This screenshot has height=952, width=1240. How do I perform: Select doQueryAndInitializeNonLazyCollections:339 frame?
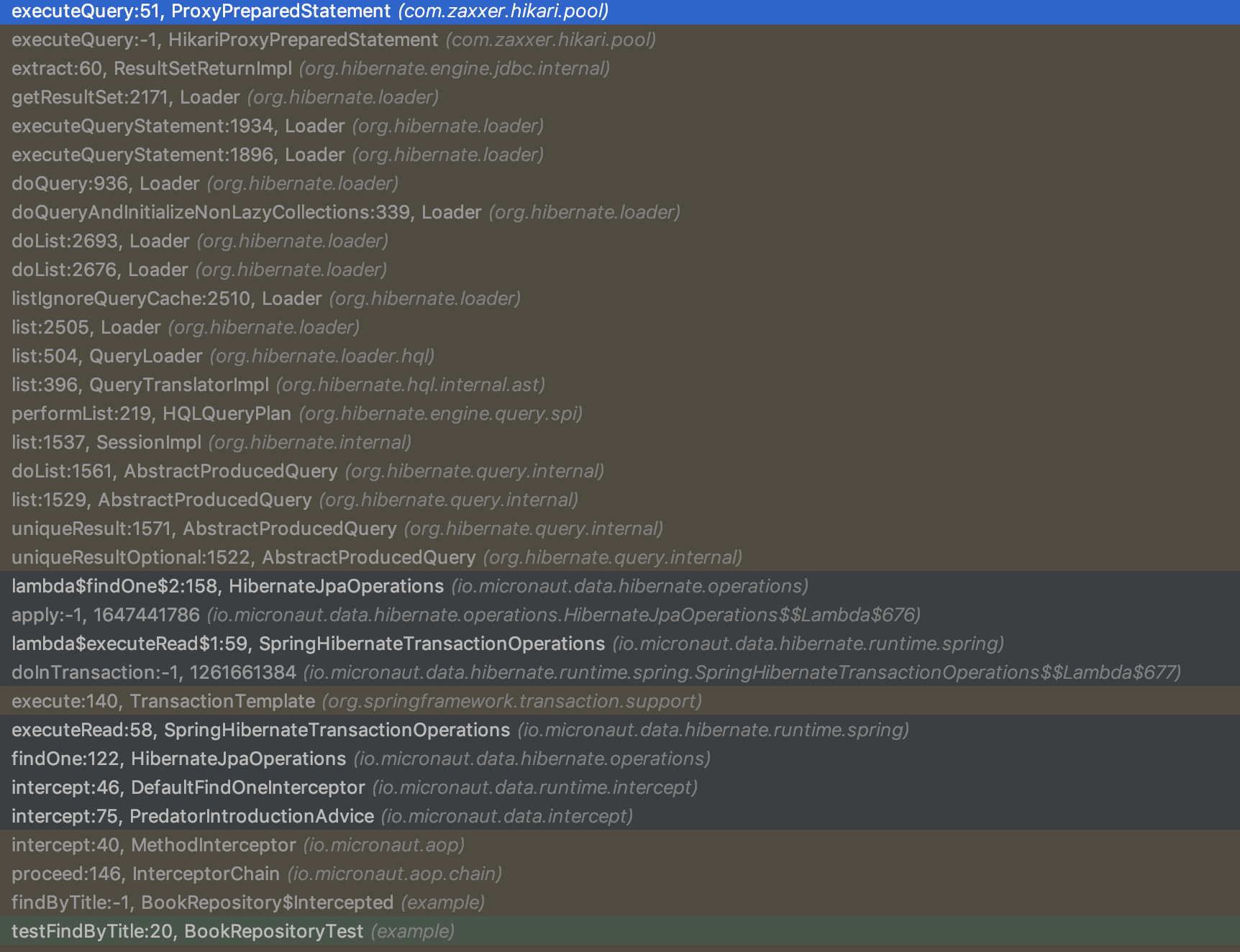(x=620, y=212)
